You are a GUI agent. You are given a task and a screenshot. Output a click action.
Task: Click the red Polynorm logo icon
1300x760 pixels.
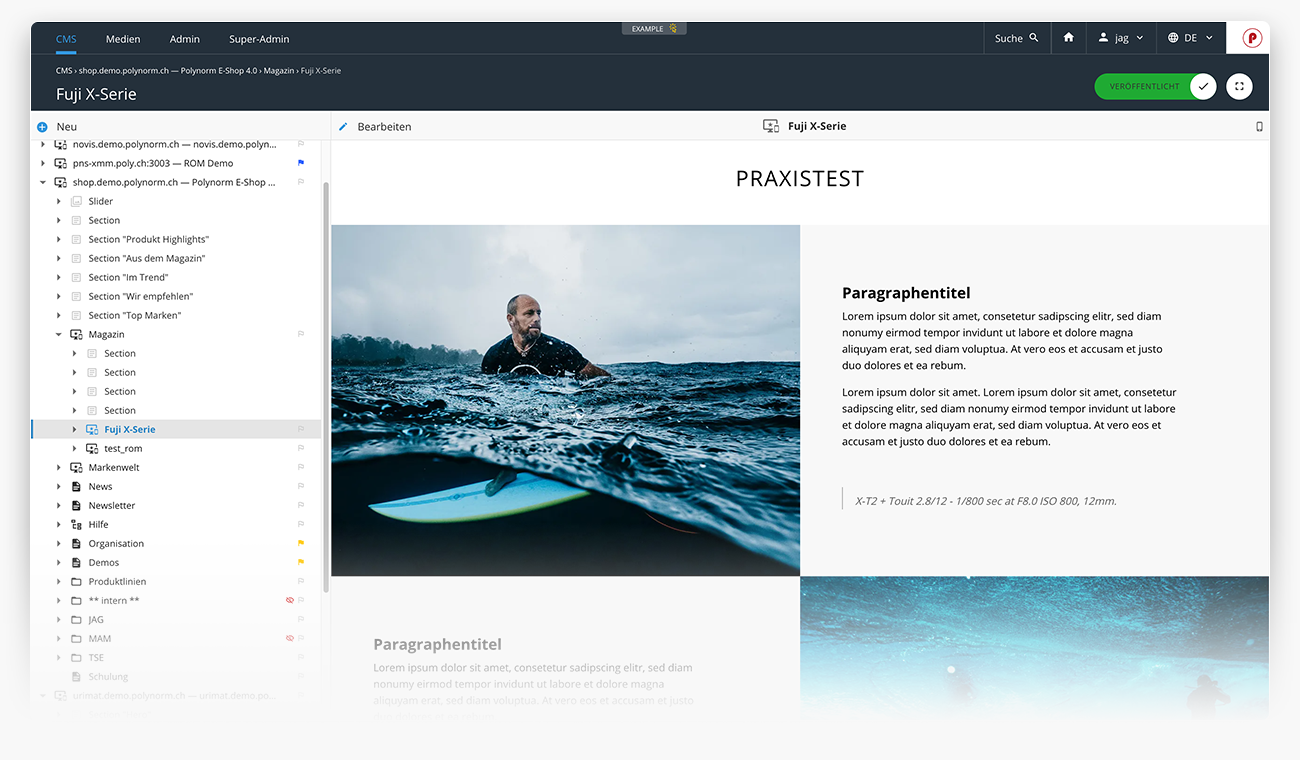(1251, 38)
